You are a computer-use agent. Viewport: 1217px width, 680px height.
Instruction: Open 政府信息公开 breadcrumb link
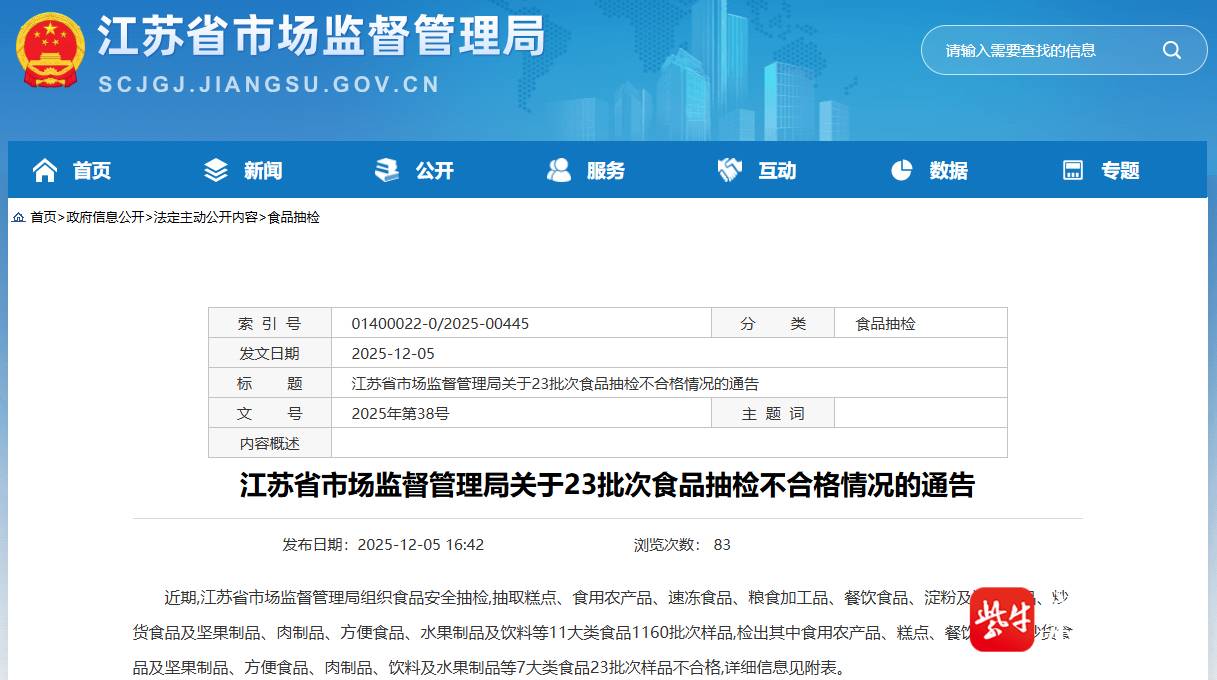[x=105, y=217]
